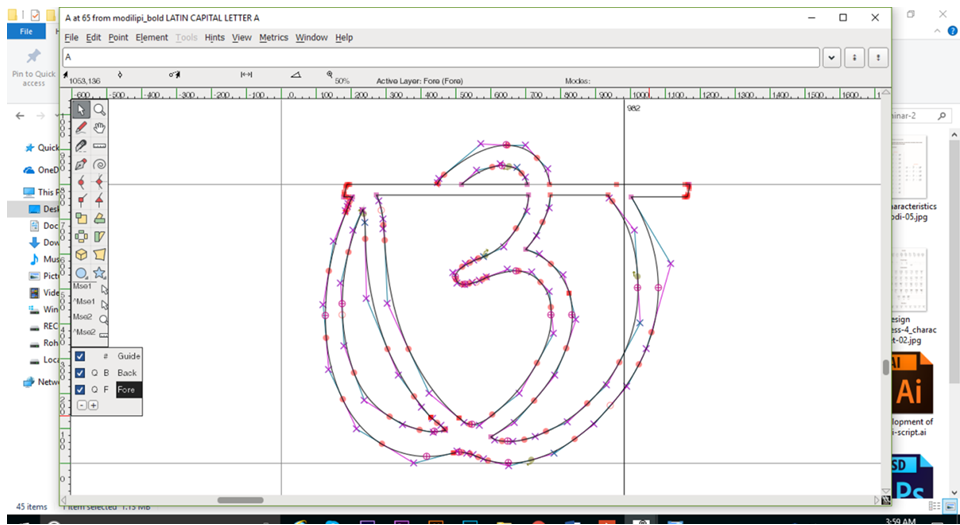Toggle Spiro spiral mode tool

tap(99, 164)
